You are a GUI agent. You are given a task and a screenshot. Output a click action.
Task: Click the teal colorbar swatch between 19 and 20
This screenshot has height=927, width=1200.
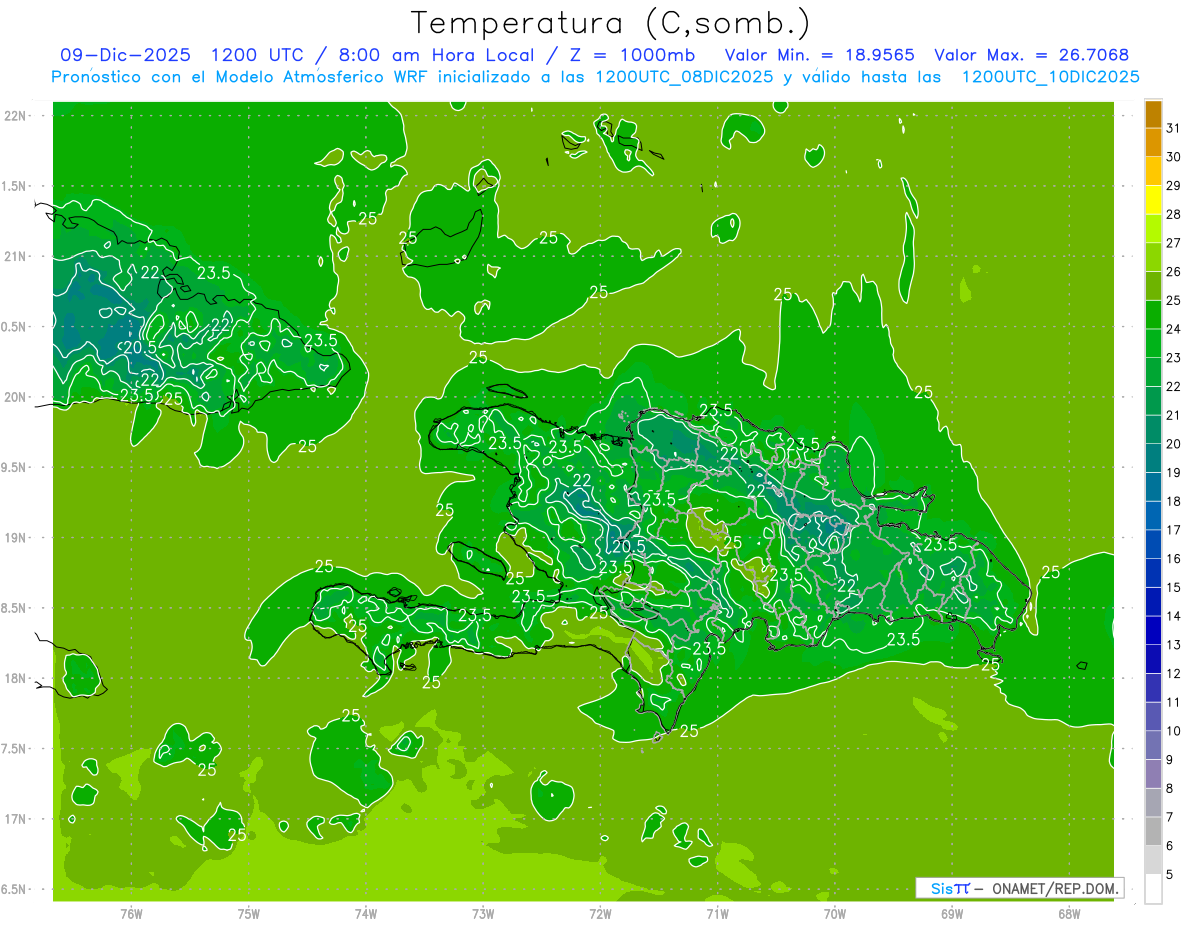pos(1153,458)
